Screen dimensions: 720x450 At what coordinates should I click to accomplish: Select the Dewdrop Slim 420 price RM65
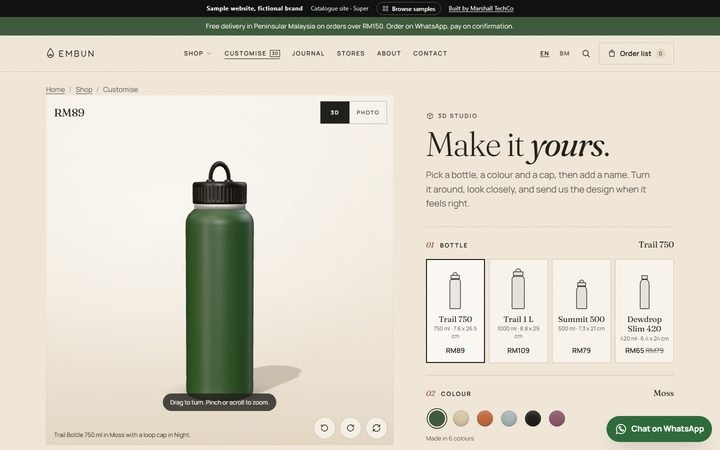[x=635, y=350]
